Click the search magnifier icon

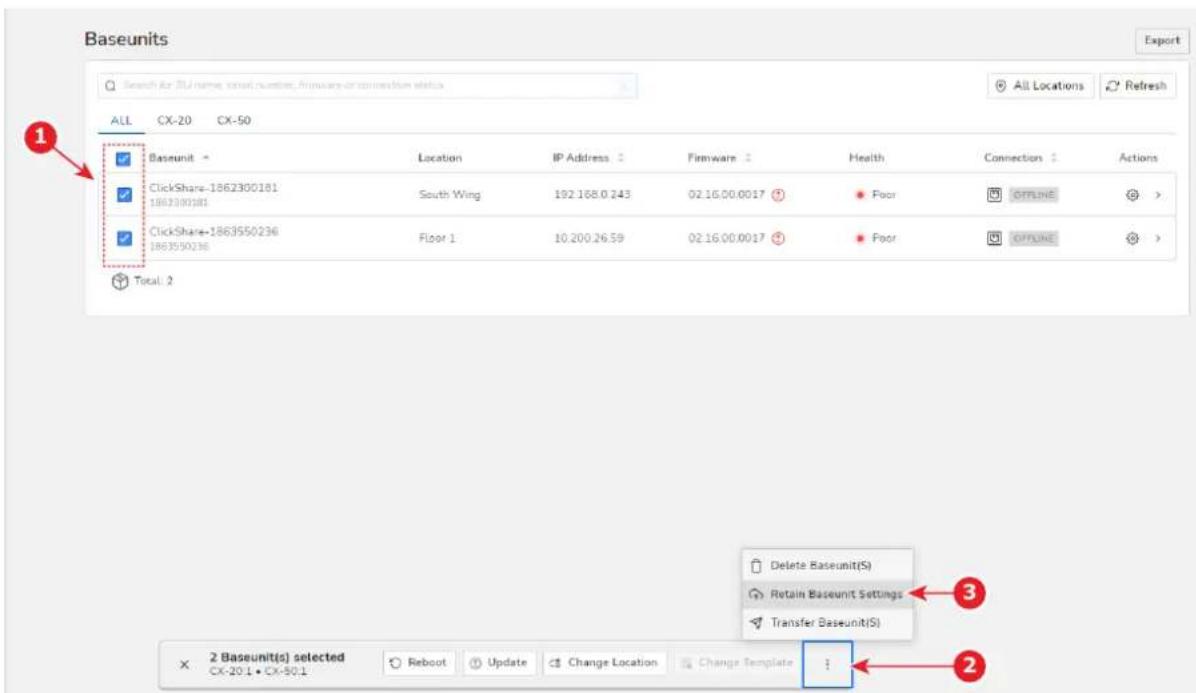[111, 85]
